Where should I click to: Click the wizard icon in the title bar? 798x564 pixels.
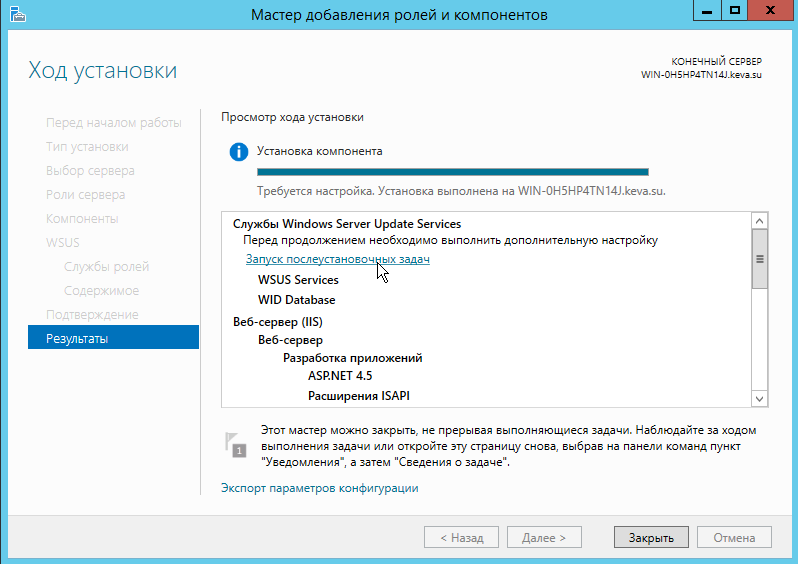(18, 15)
